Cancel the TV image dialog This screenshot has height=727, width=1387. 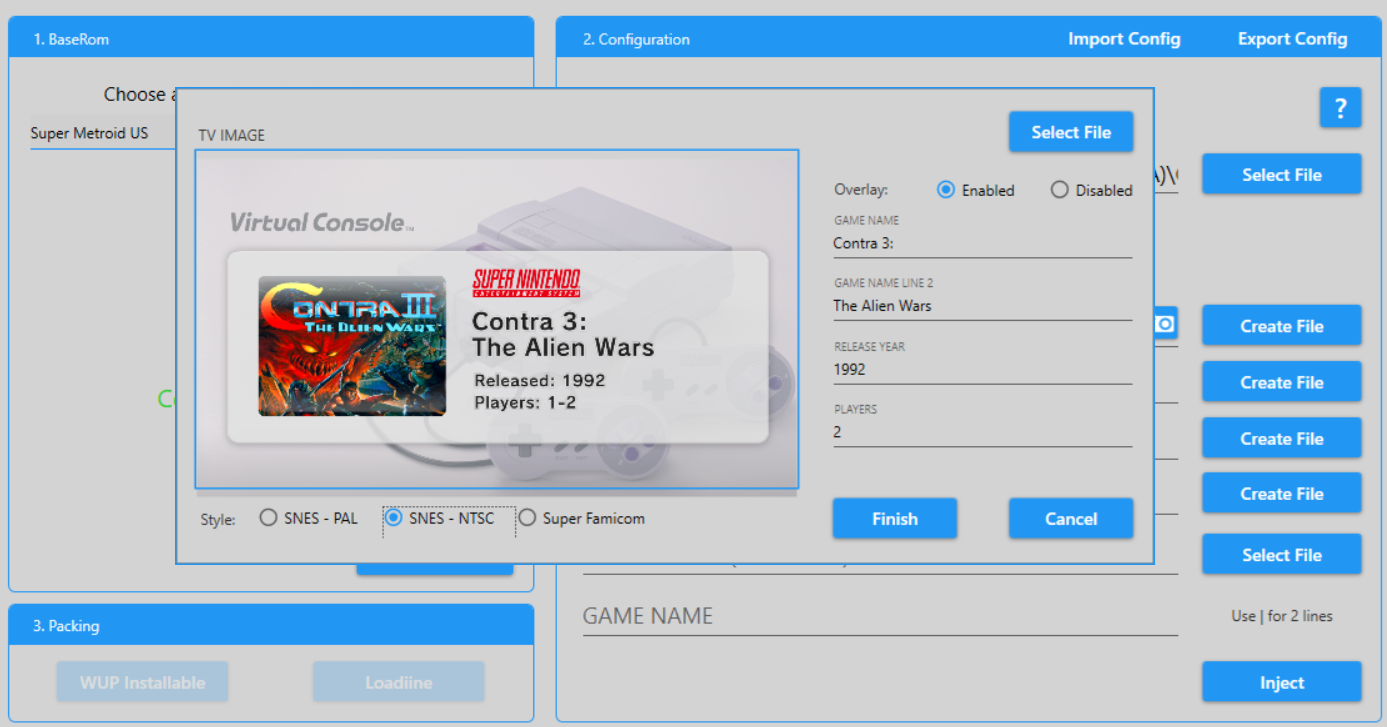pyautogui.click(x=1070, y=518)
